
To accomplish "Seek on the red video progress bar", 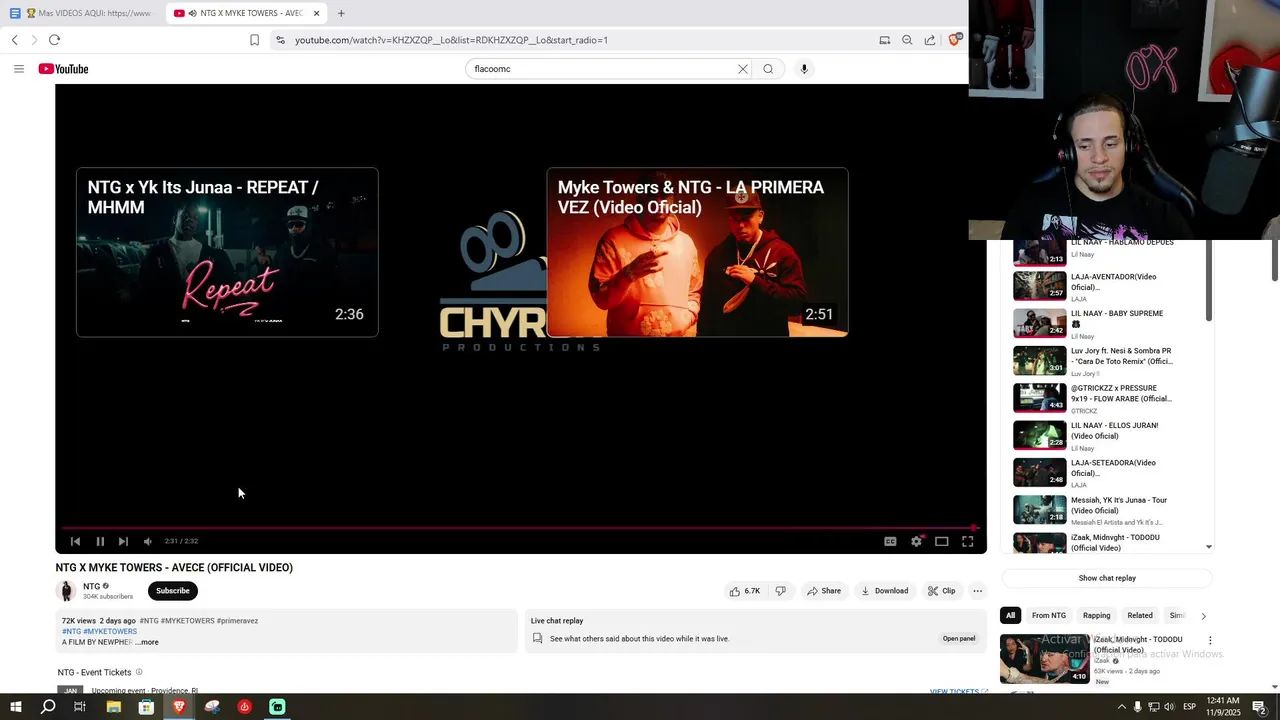I will click(520, 528).
